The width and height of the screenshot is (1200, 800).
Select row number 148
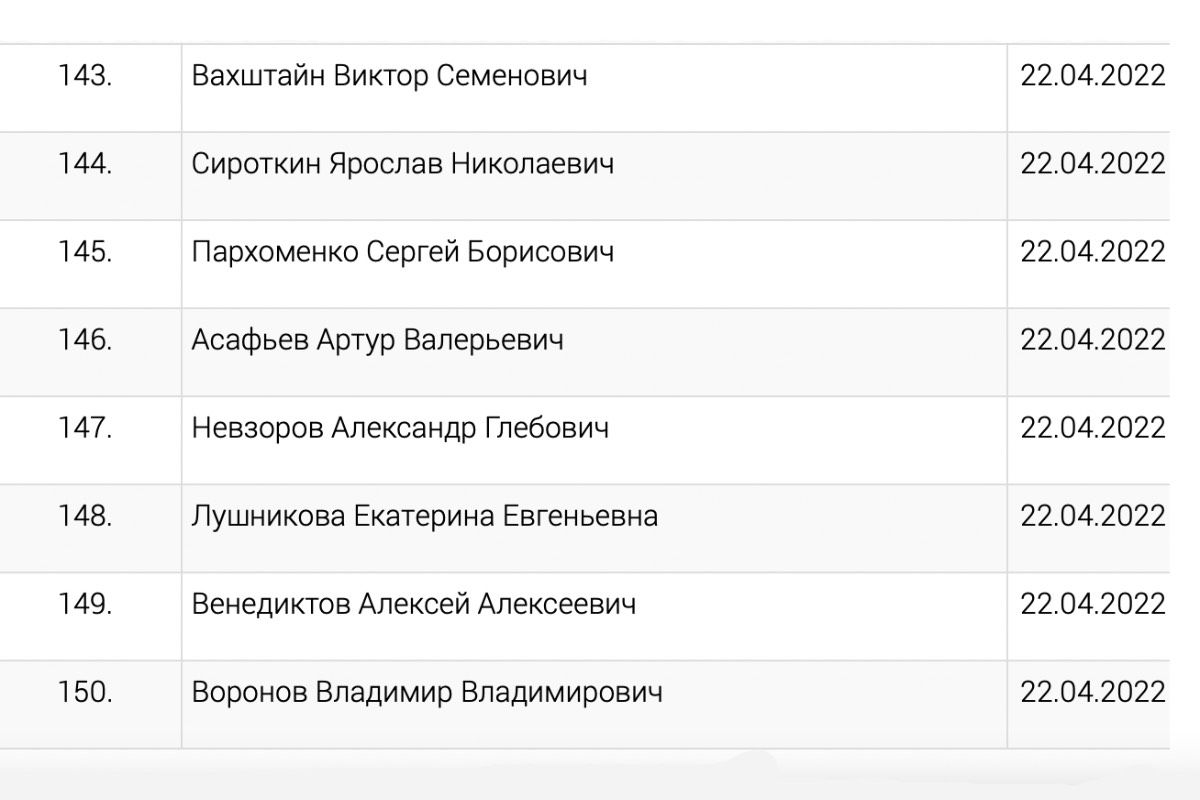[85, 516]
